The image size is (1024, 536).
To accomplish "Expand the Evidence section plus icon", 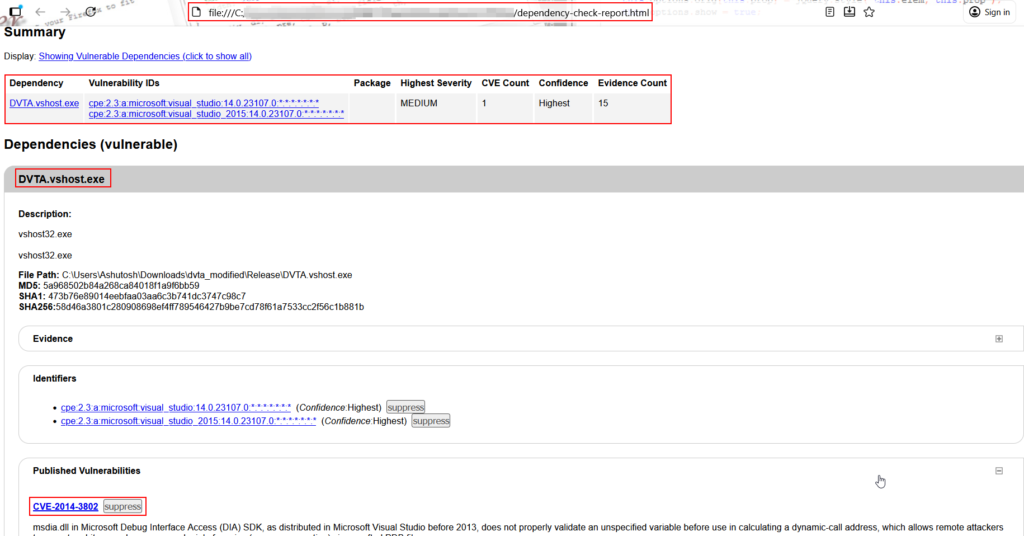I will (x=998, y=339).
